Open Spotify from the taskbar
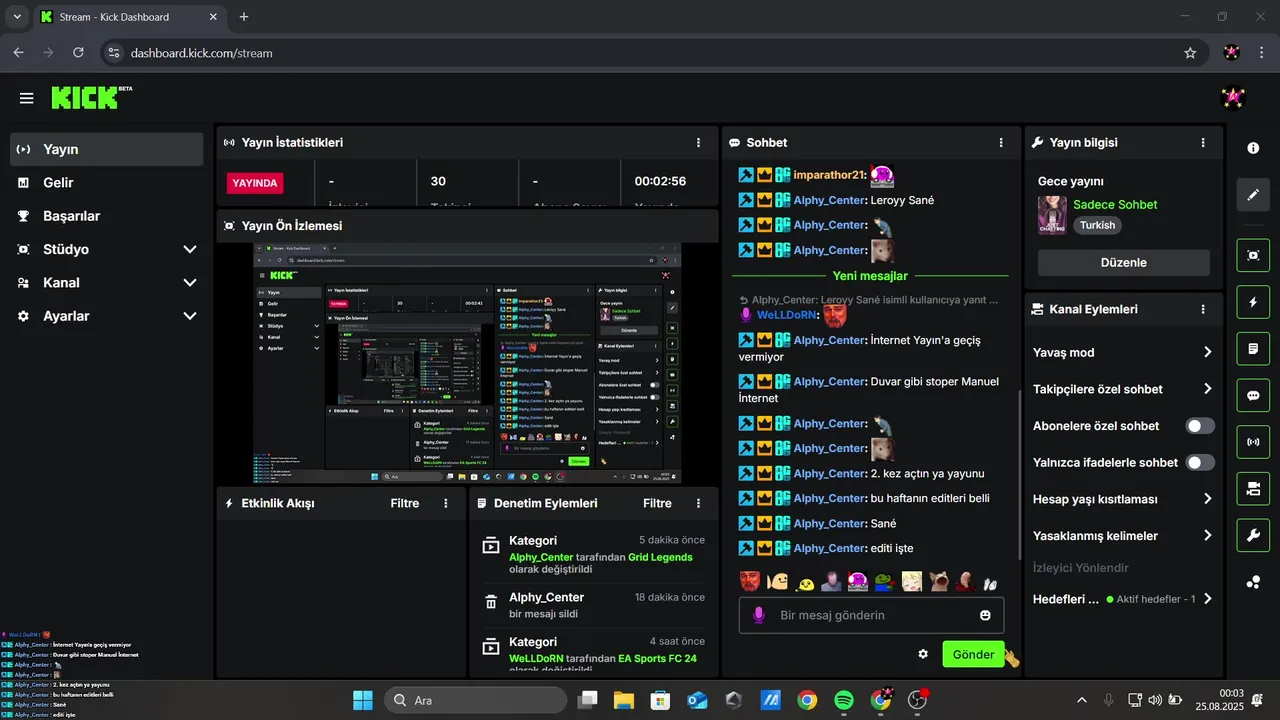1280x720 pixels. (843, 700)
